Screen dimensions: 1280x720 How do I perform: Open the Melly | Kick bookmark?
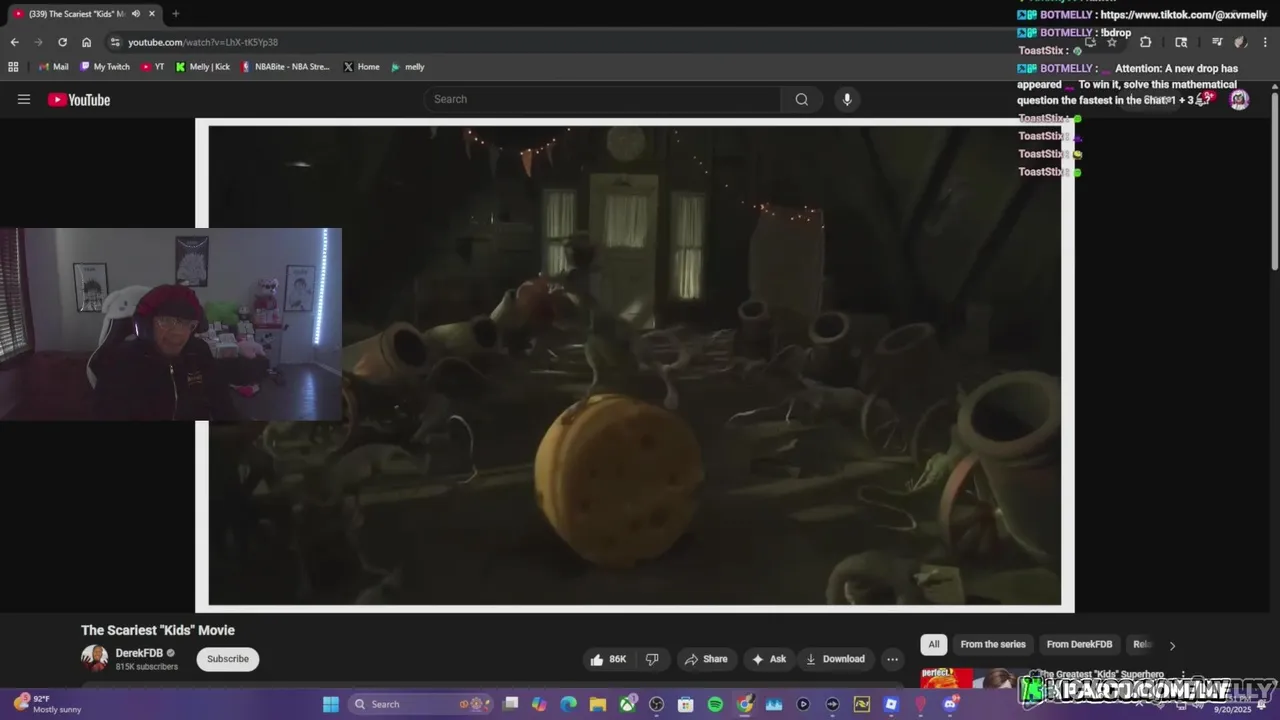point(202,67)
